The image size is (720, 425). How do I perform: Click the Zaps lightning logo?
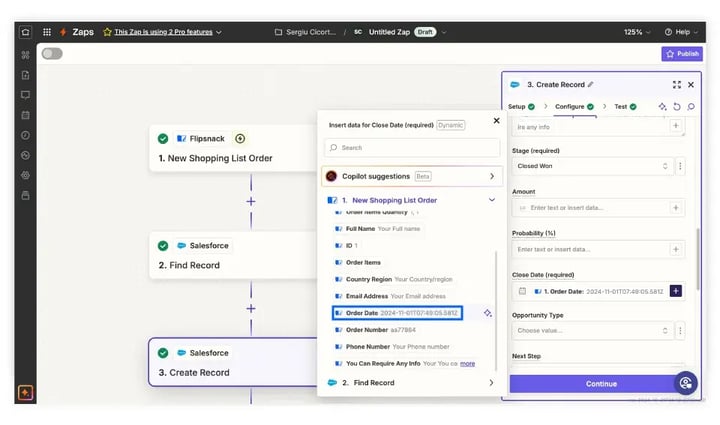63,32
